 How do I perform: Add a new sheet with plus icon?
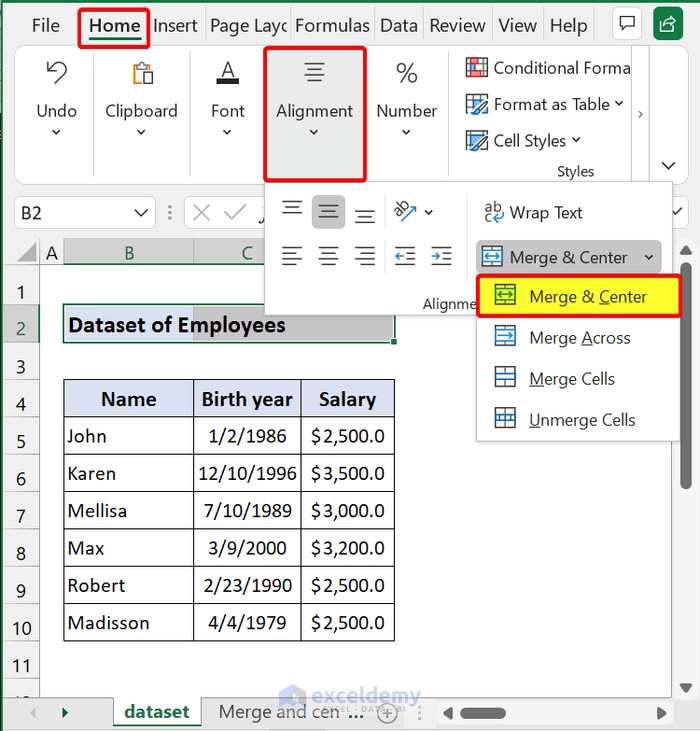coord(387,713)
